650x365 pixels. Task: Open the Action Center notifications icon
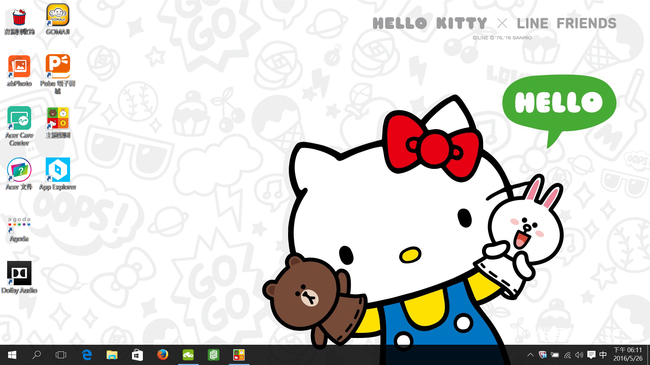[591, 355]
